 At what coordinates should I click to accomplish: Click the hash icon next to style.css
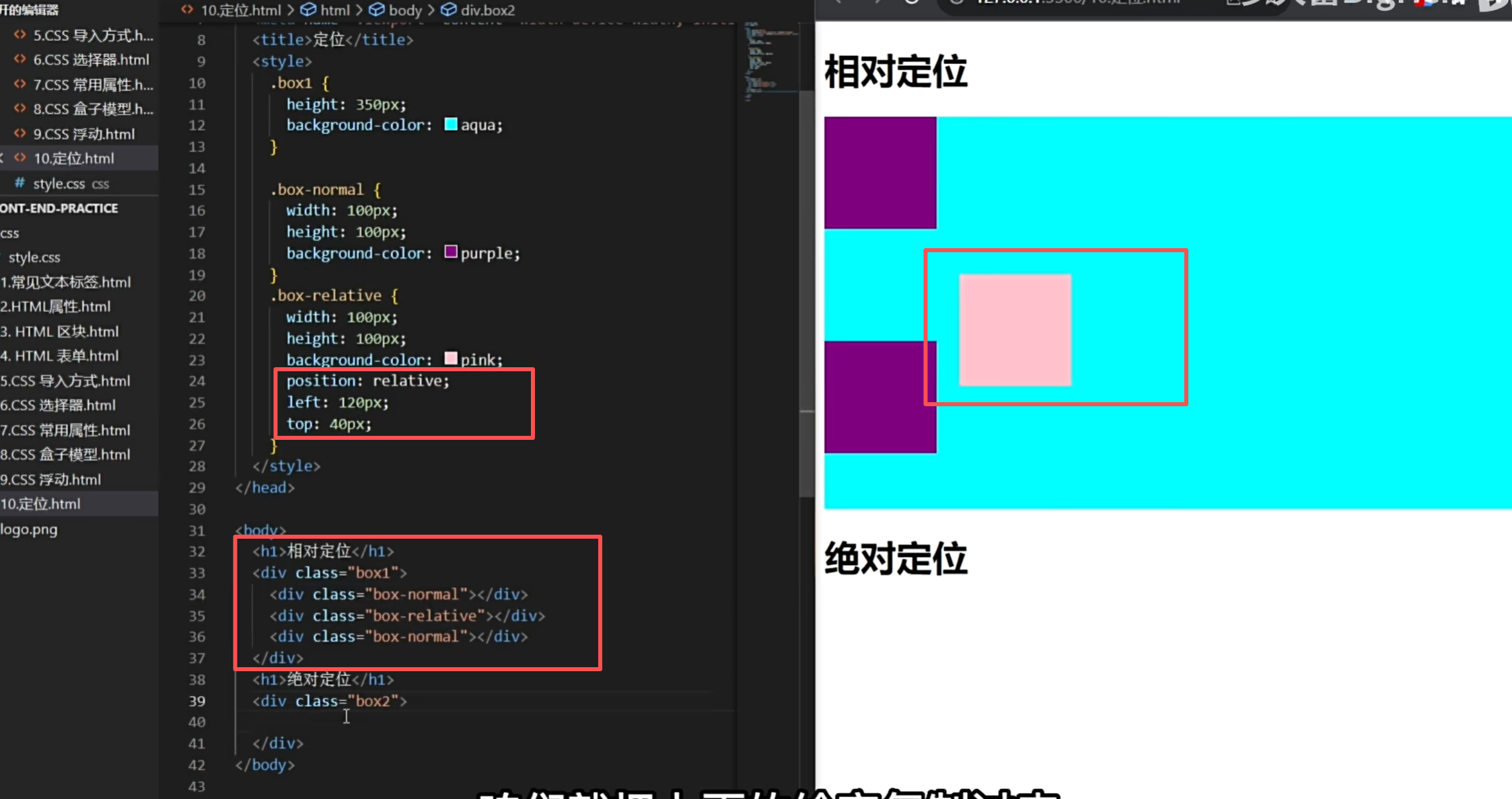(x=20, y=183)
